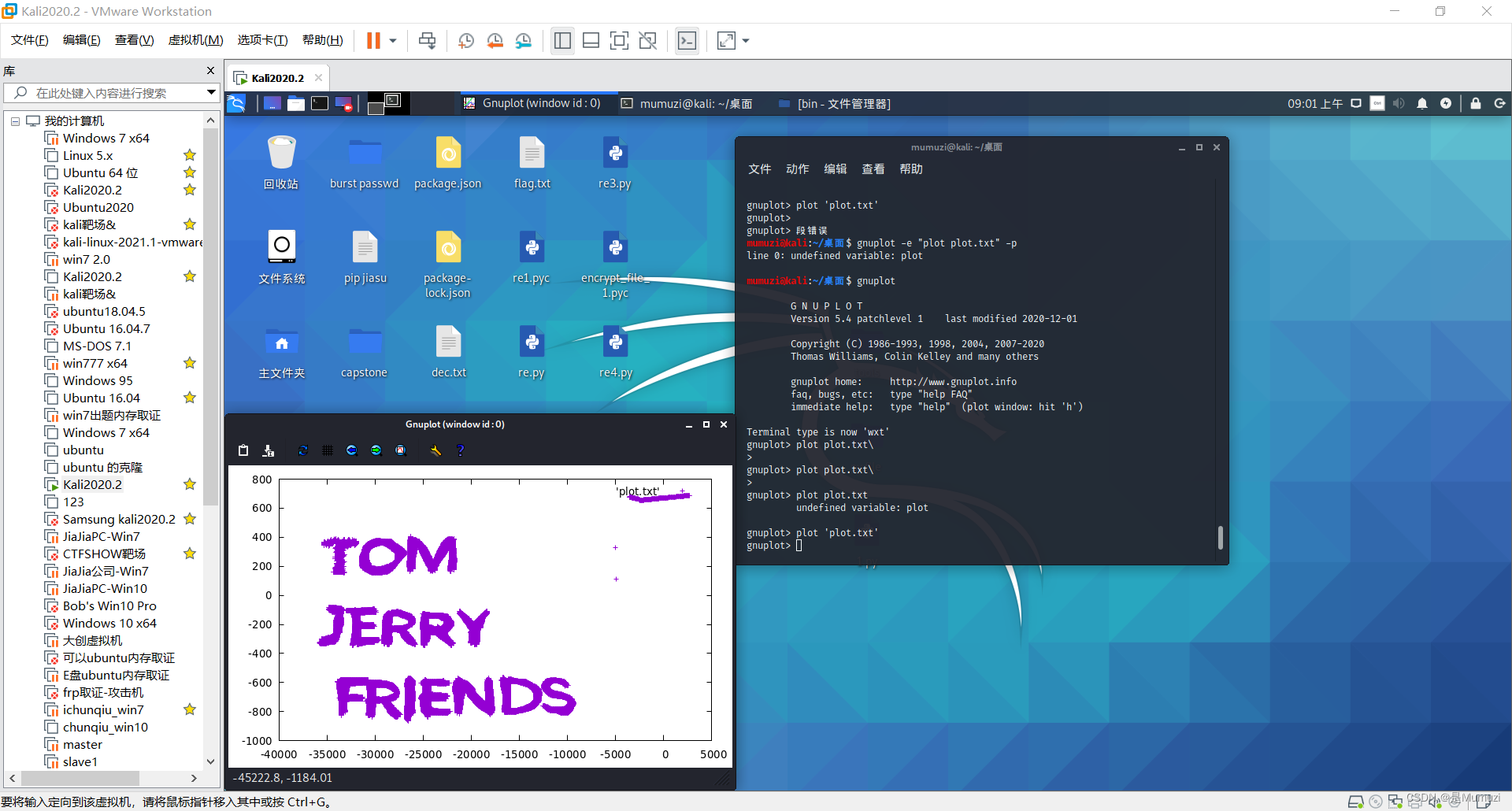Screen dimensions: 1512x811
Task: Open the 帮助(H) menu in VMware
Action: tap(323, 40)
